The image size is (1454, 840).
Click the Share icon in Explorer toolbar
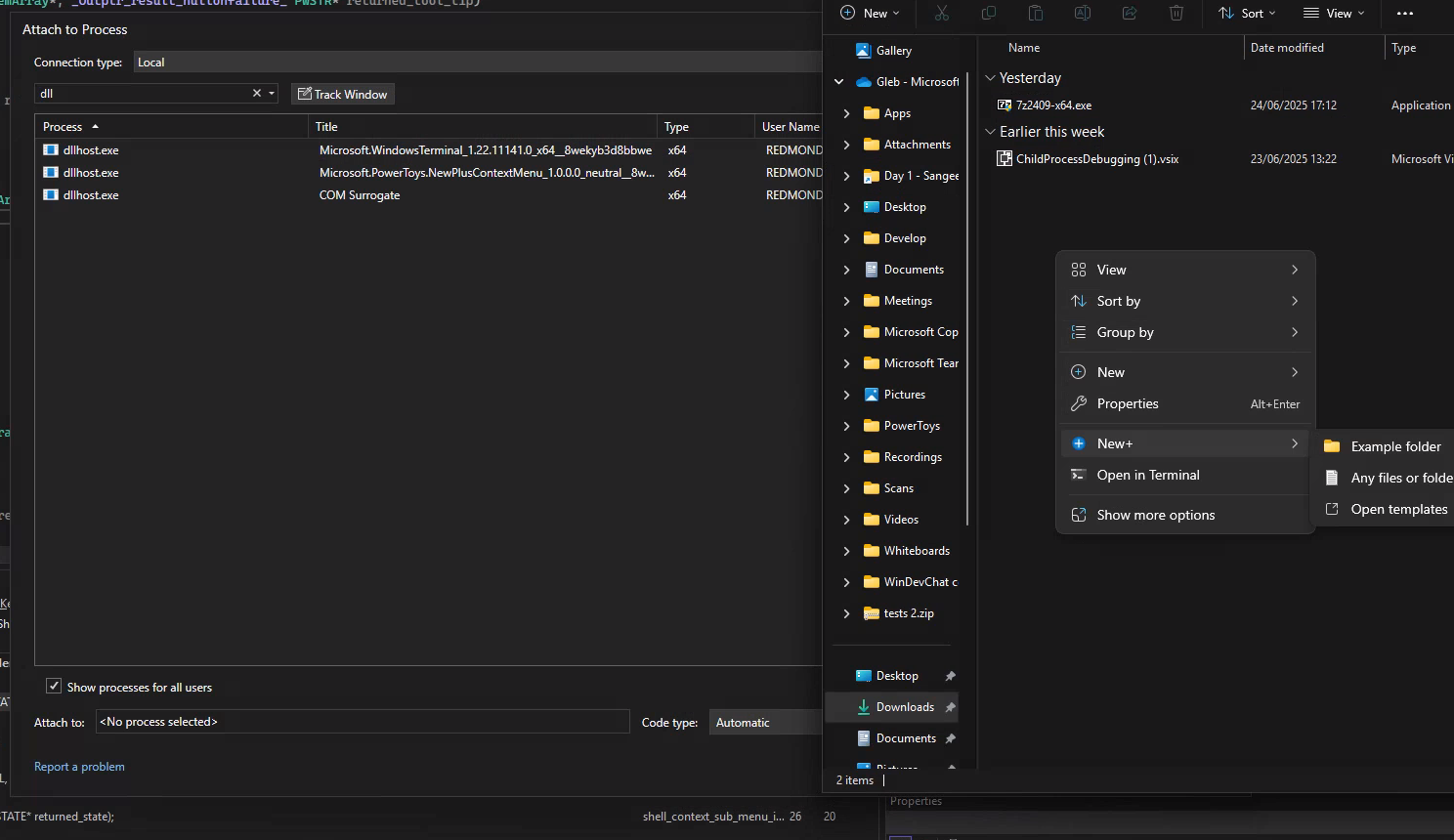(x=1130, y=13)
